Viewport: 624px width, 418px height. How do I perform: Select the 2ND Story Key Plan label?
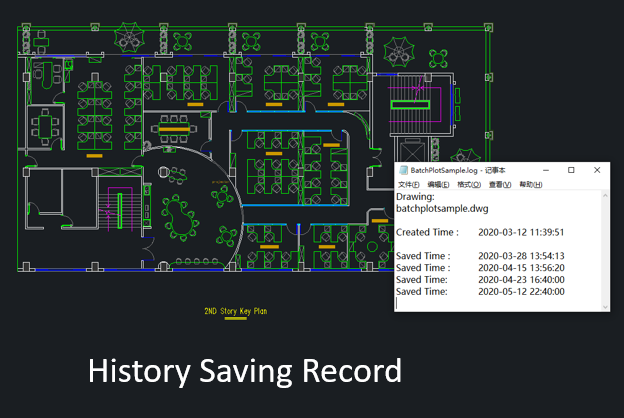[x=235, y=311]
